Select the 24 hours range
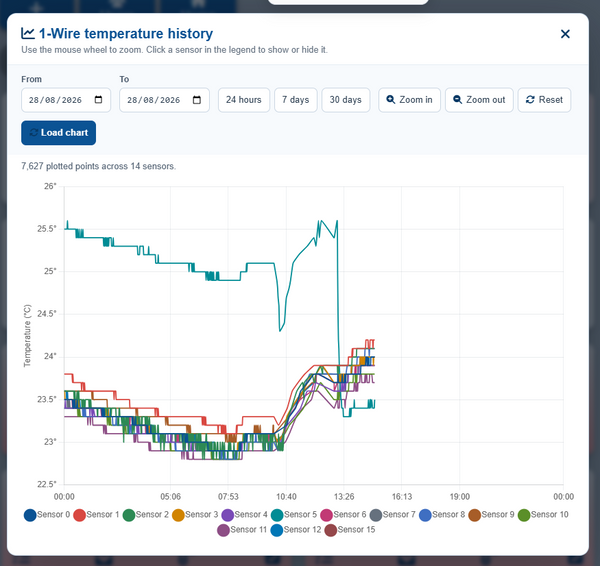 point(244,100)
